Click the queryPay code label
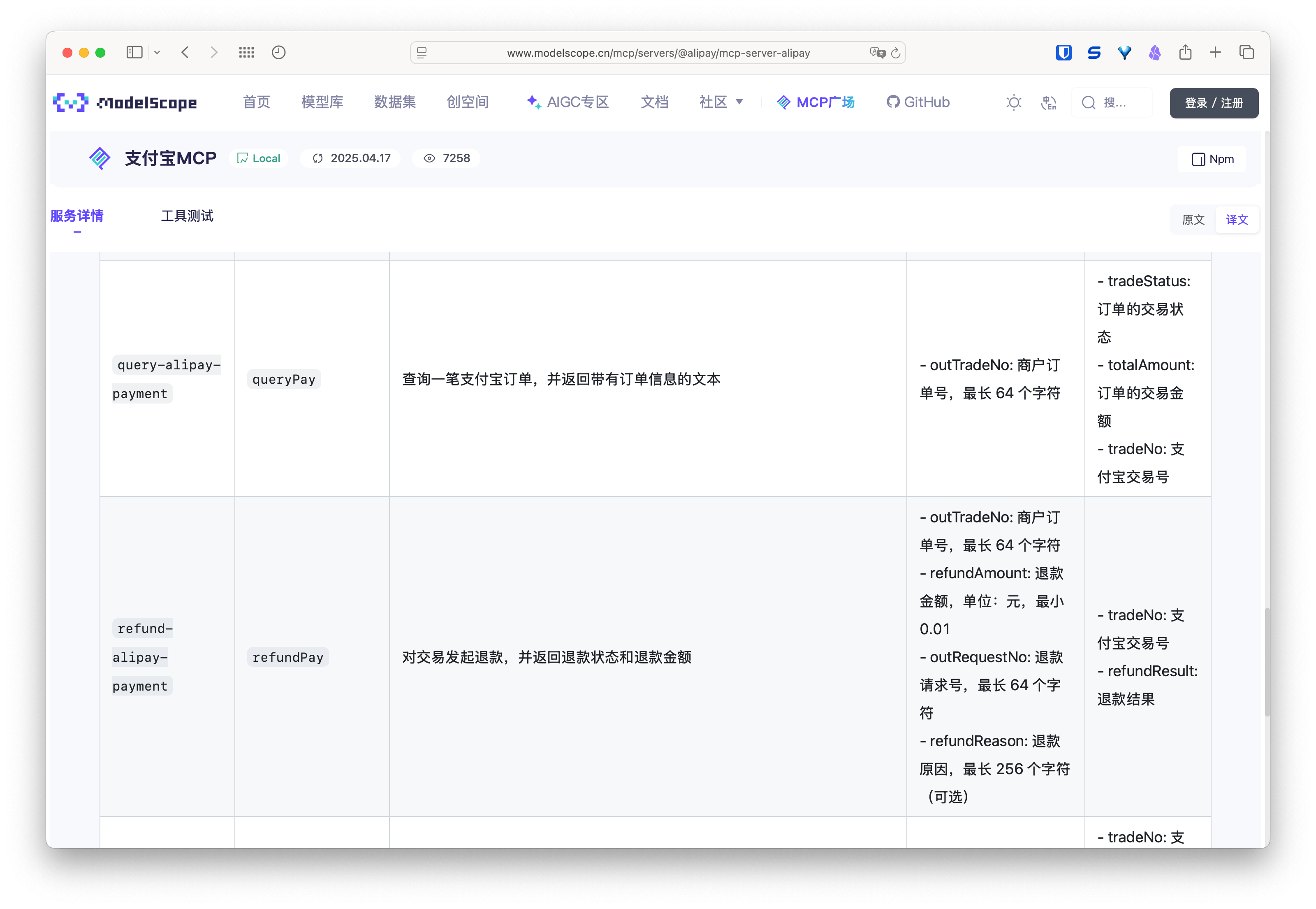The image size is (1316, 909). click(284, 379)
